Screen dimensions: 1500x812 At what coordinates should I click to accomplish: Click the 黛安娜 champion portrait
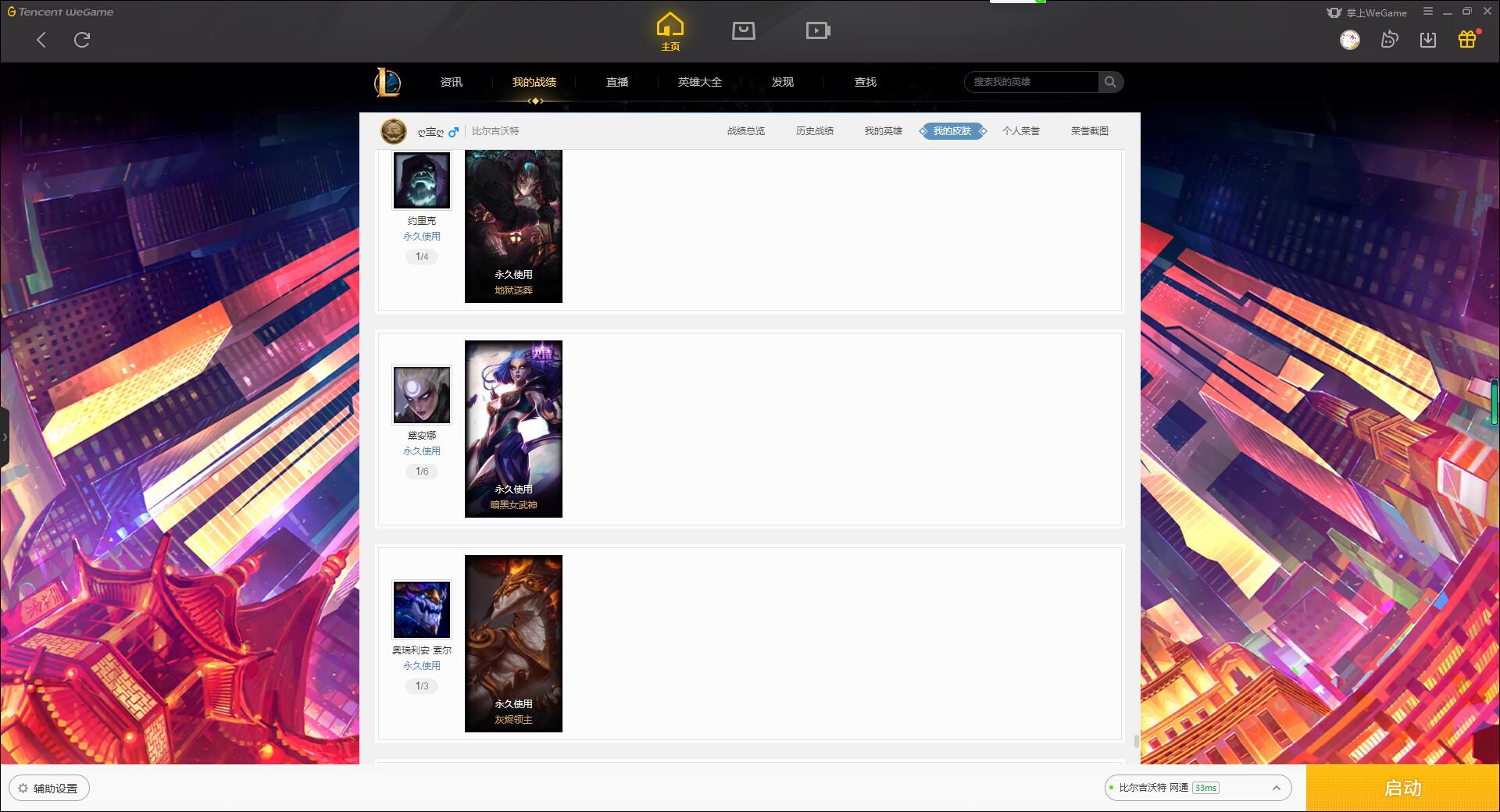(x=422, y=395)
